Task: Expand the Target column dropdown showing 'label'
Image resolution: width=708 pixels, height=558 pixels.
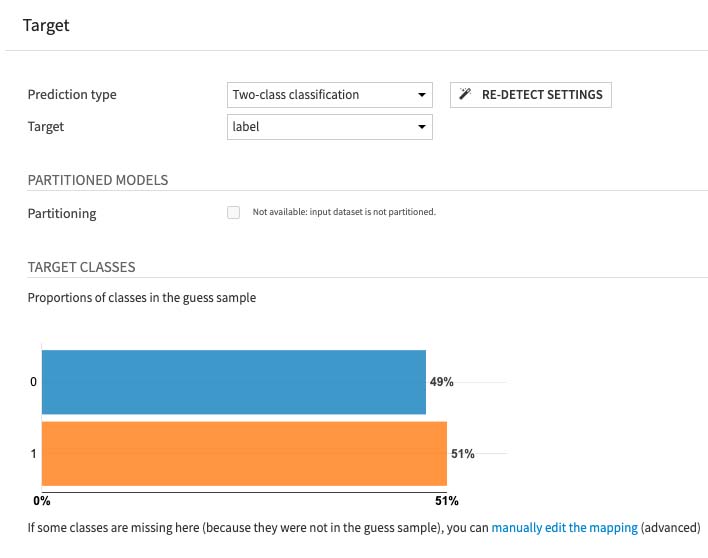Action: click(x=330, y=127)
